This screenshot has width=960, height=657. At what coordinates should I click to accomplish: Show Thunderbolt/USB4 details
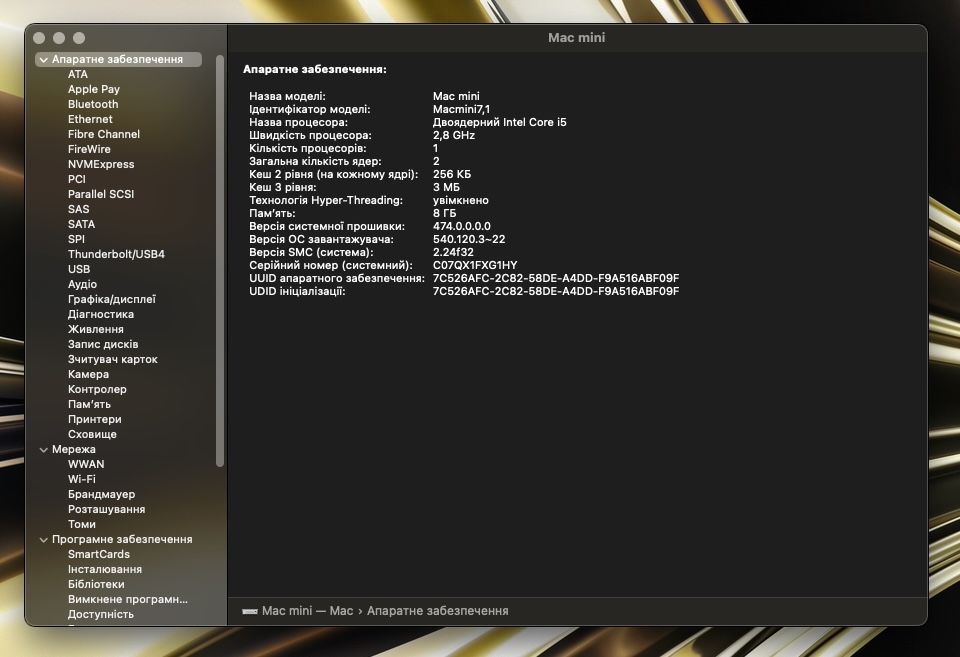[116, 254]
